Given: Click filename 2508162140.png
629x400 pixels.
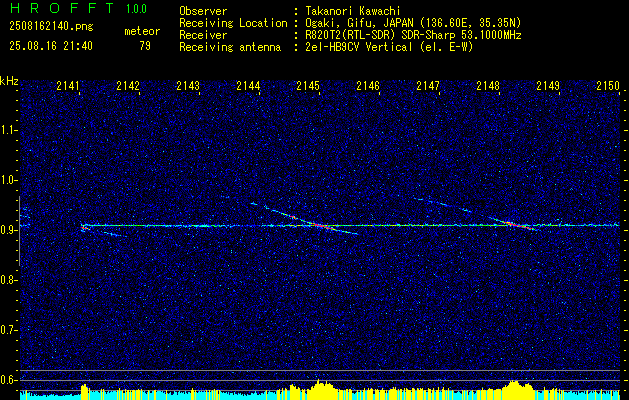Looking at the screenshot, I should tap(51, 26).
